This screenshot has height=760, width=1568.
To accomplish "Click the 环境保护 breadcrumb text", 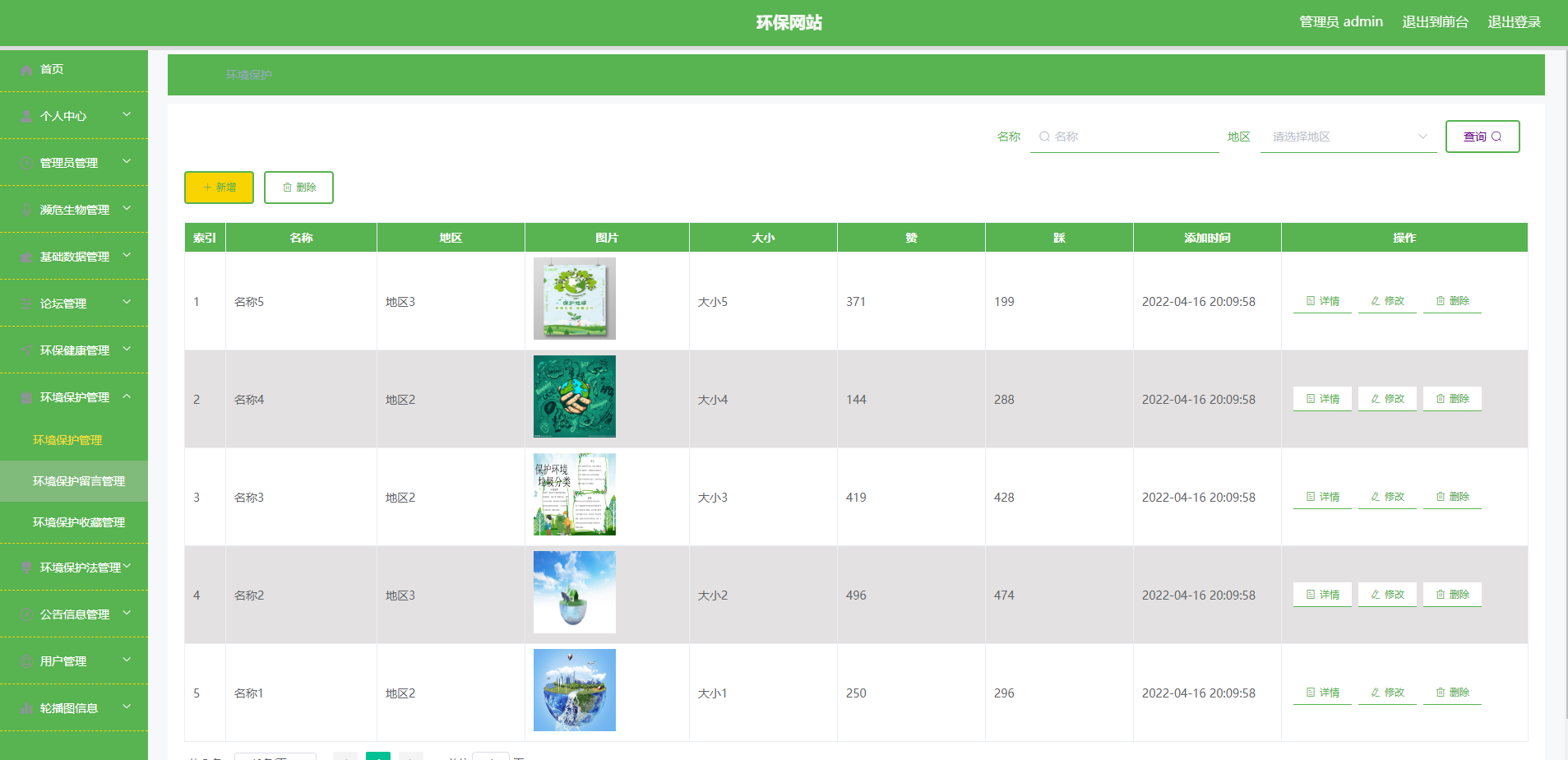I will (x=249, y=75).
